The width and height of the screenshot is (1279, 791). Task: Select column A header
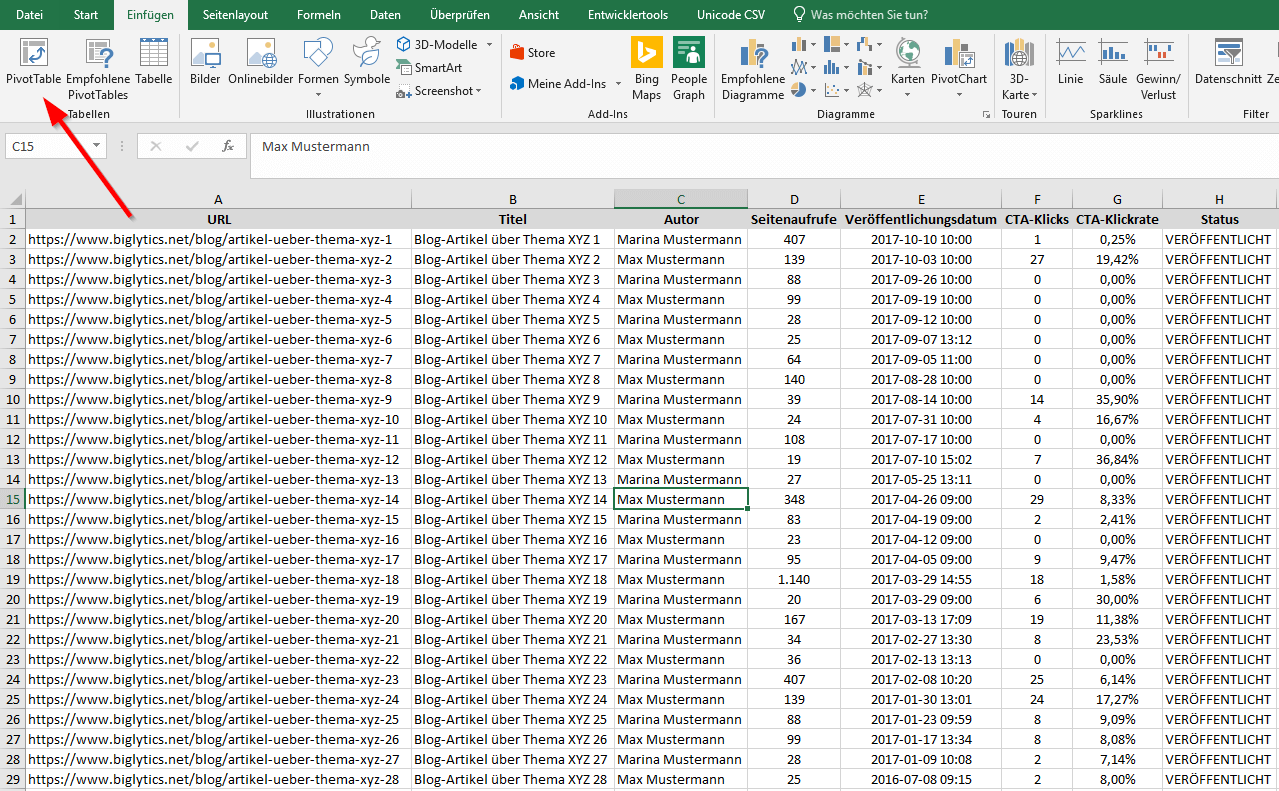218,199
